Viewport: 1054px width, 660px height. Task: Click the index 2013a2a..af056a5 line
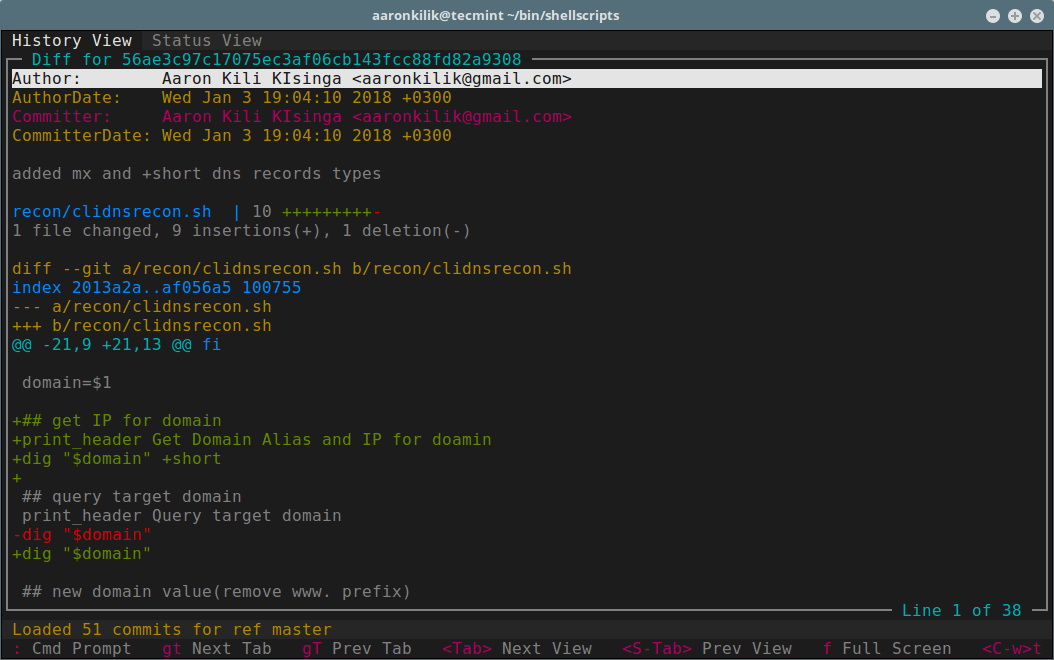click(156, 288)
